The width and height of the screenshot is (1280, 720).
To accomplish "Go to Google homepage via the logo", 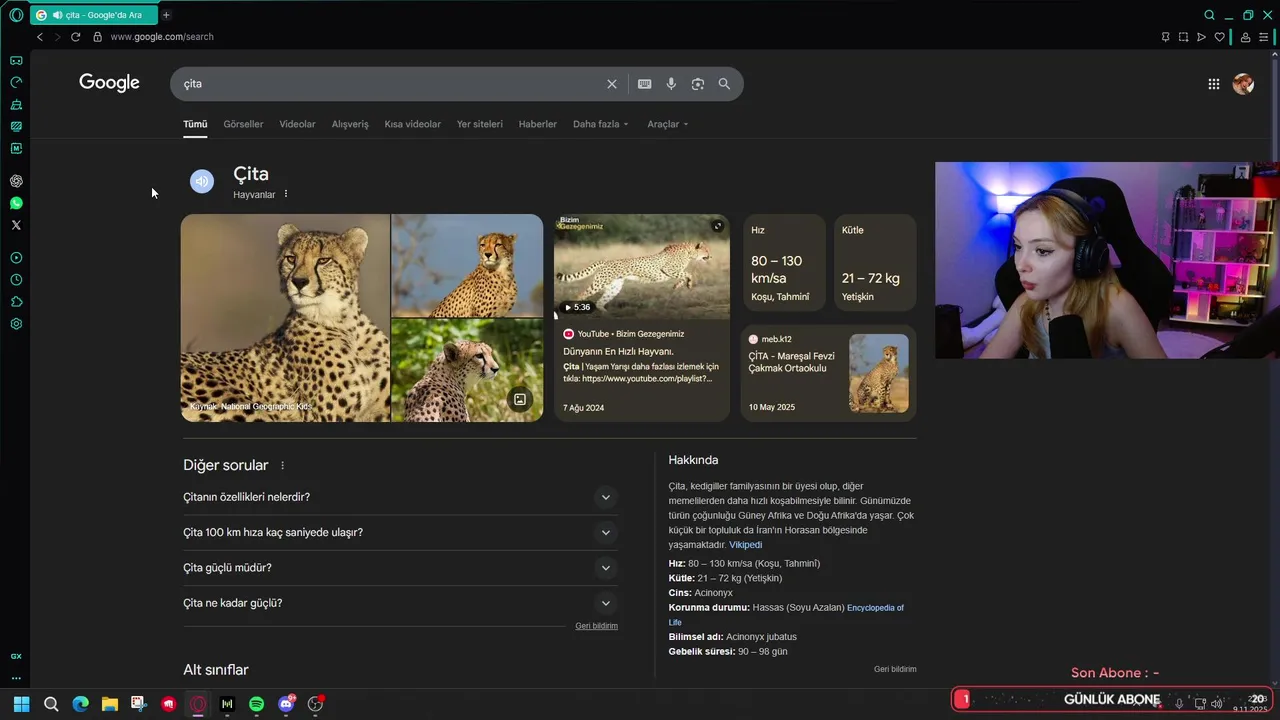I will pos(110,83).
